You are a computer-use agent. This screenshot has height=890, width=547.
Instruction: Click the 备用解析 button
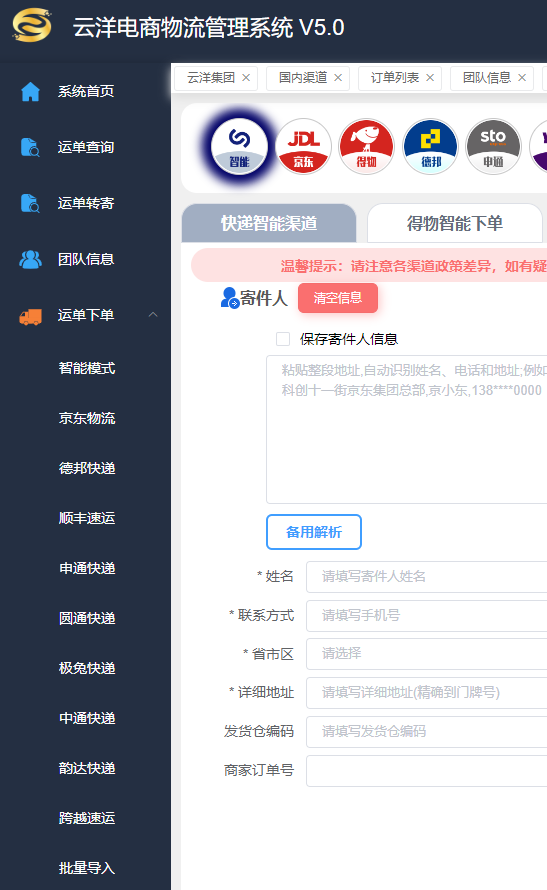pyautogui.click(x=314, y=532)
